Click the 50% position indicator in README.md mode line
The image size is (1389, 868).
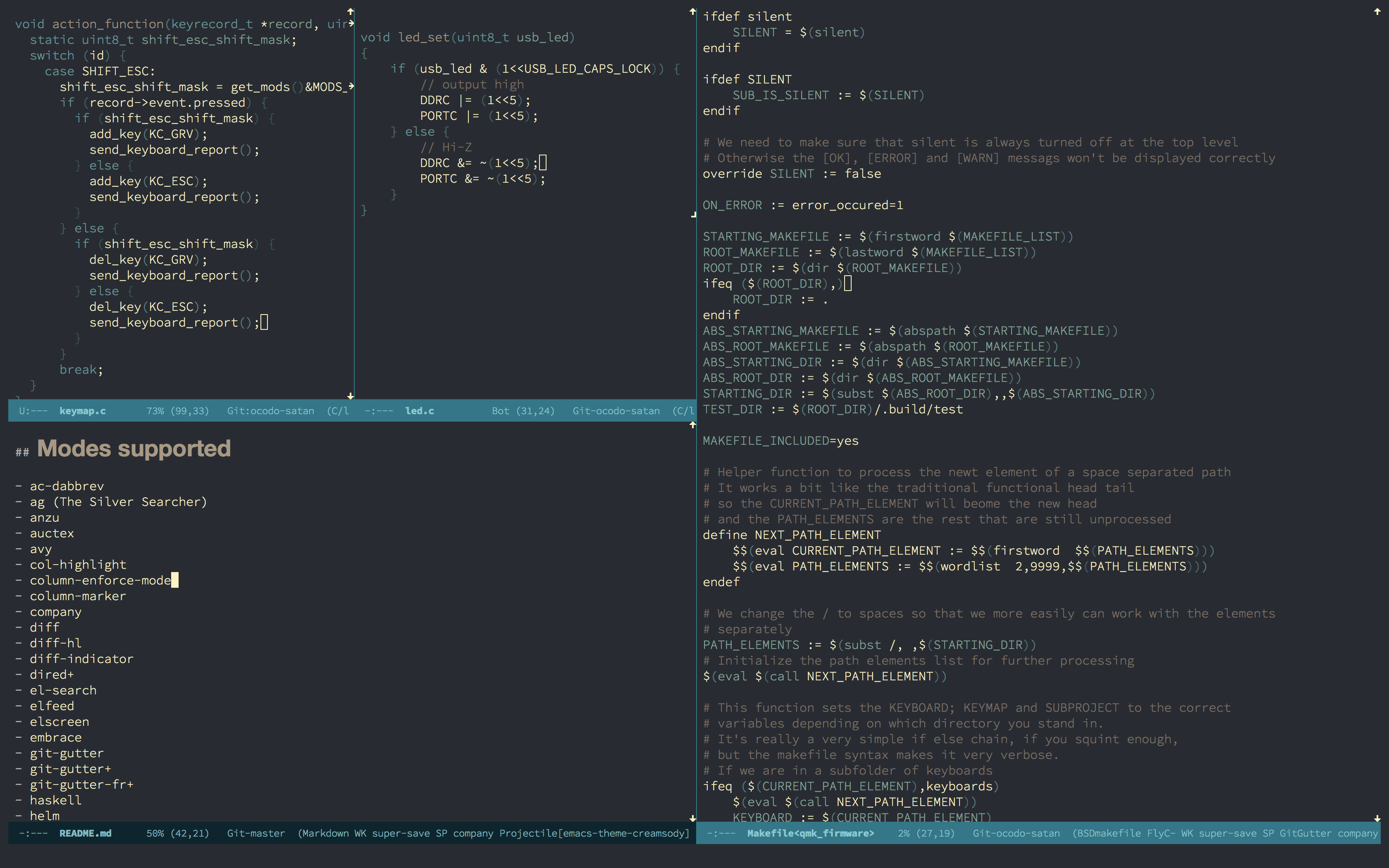155,833
